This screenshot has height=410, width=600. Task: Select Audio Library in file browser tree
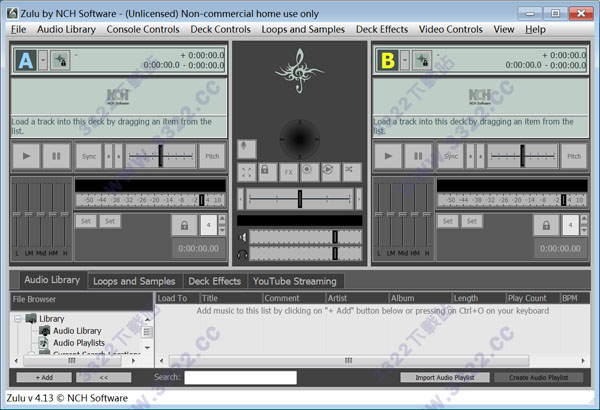pyautogui.click(x=77, y=331)
